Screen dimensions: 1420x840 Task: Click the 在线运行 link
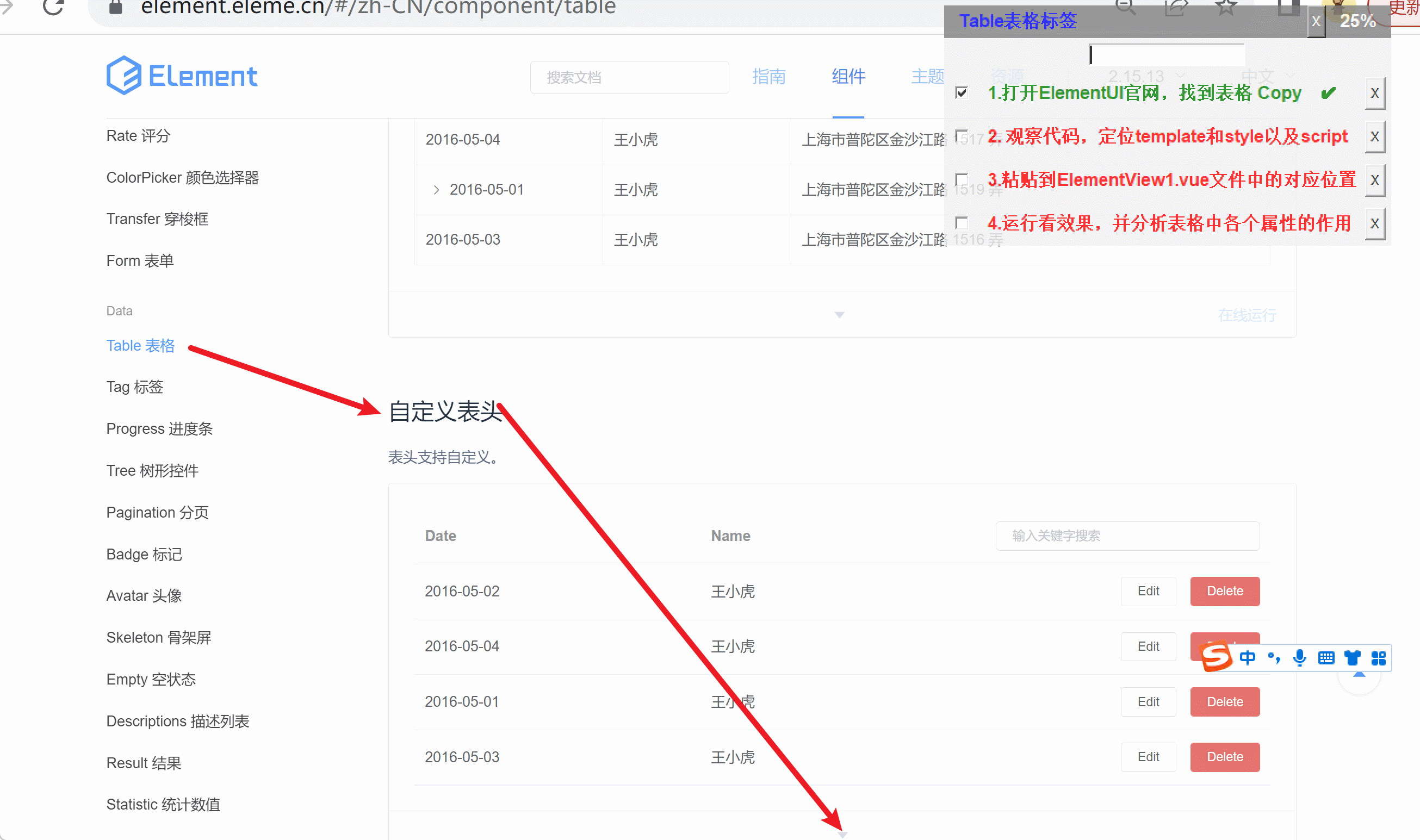click(1247, 315)
